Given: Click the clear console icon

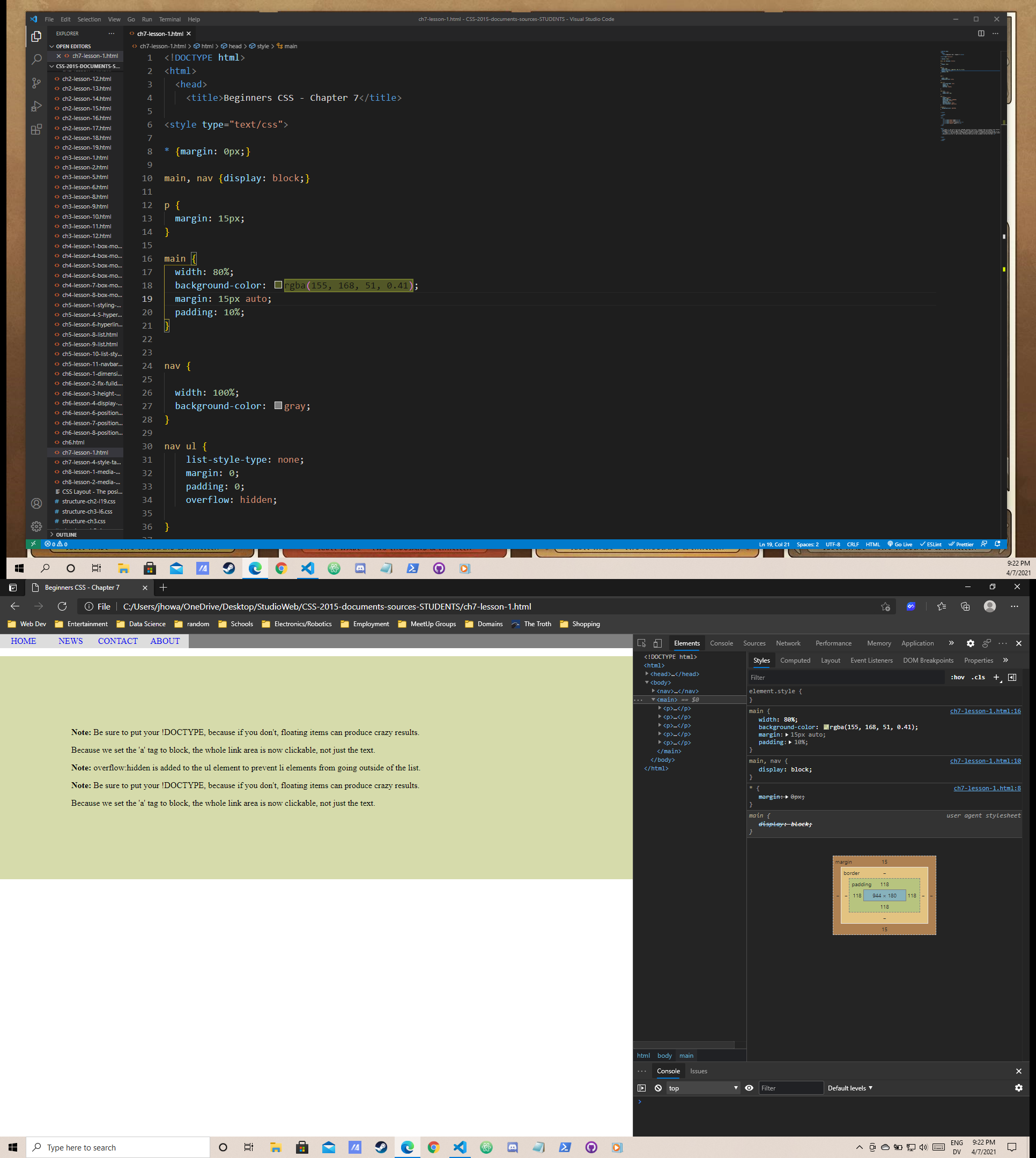Looking at the screenshot, I should pos(658,1088).
